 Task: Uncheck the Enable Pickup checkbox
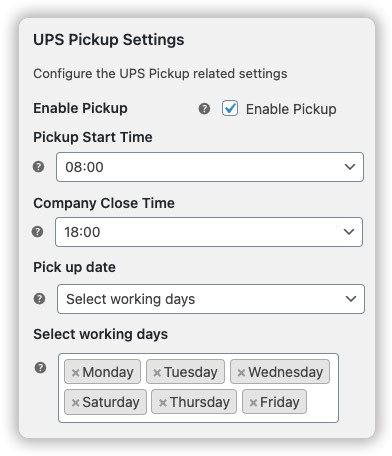click(x=230, y=108)
